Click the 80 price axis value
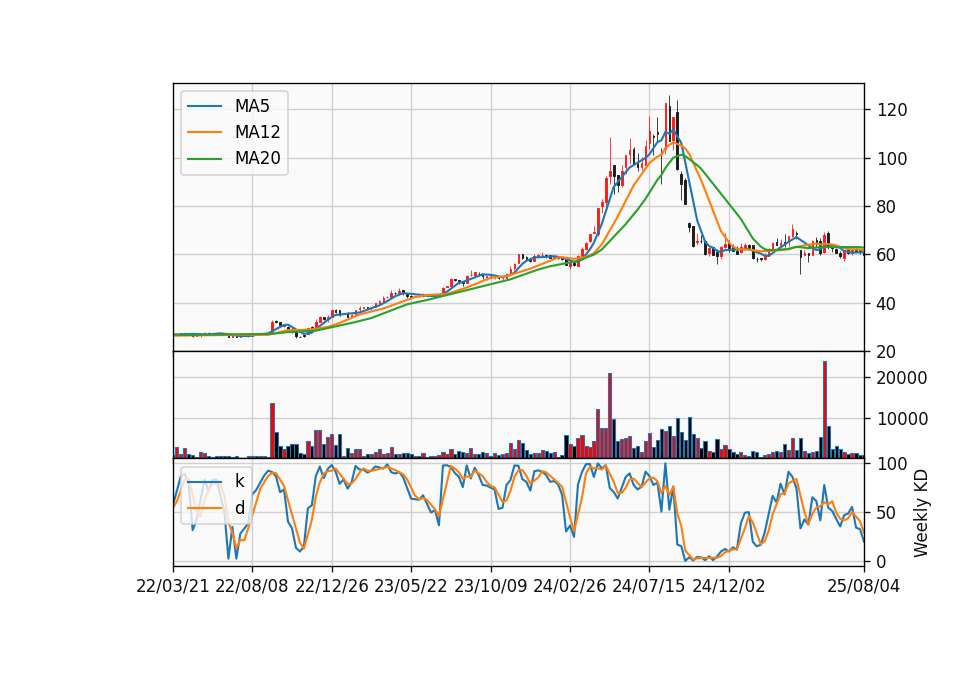 point(887,207)
